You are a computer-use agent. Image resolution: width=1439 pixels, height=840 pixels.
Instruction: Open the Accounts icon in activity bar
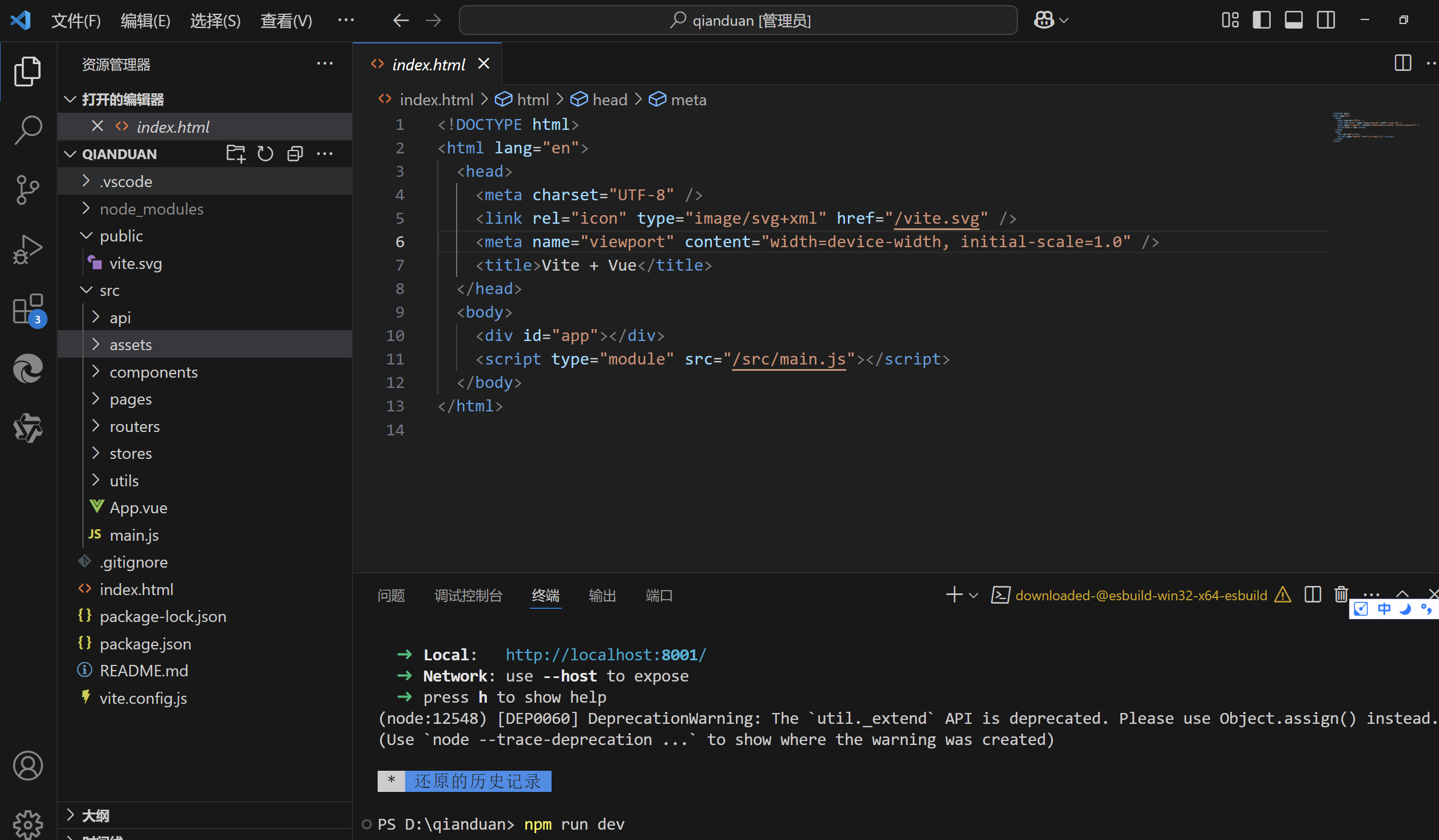[27, 766]
